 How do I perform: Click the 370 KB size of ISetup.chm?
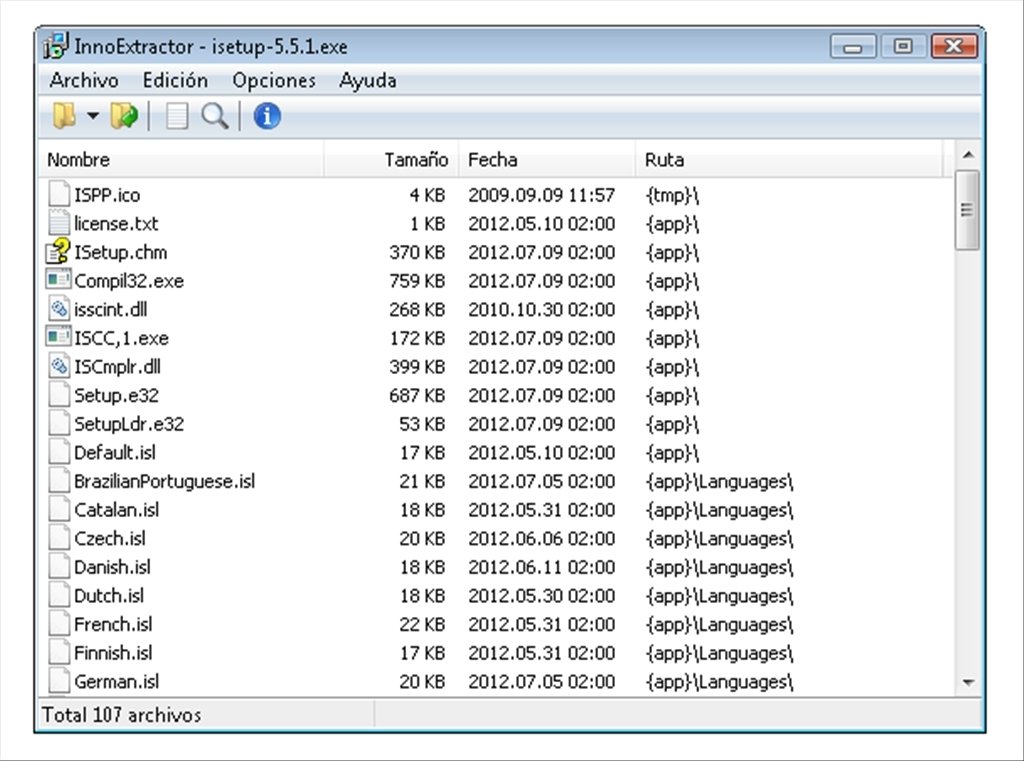[417, 252]
